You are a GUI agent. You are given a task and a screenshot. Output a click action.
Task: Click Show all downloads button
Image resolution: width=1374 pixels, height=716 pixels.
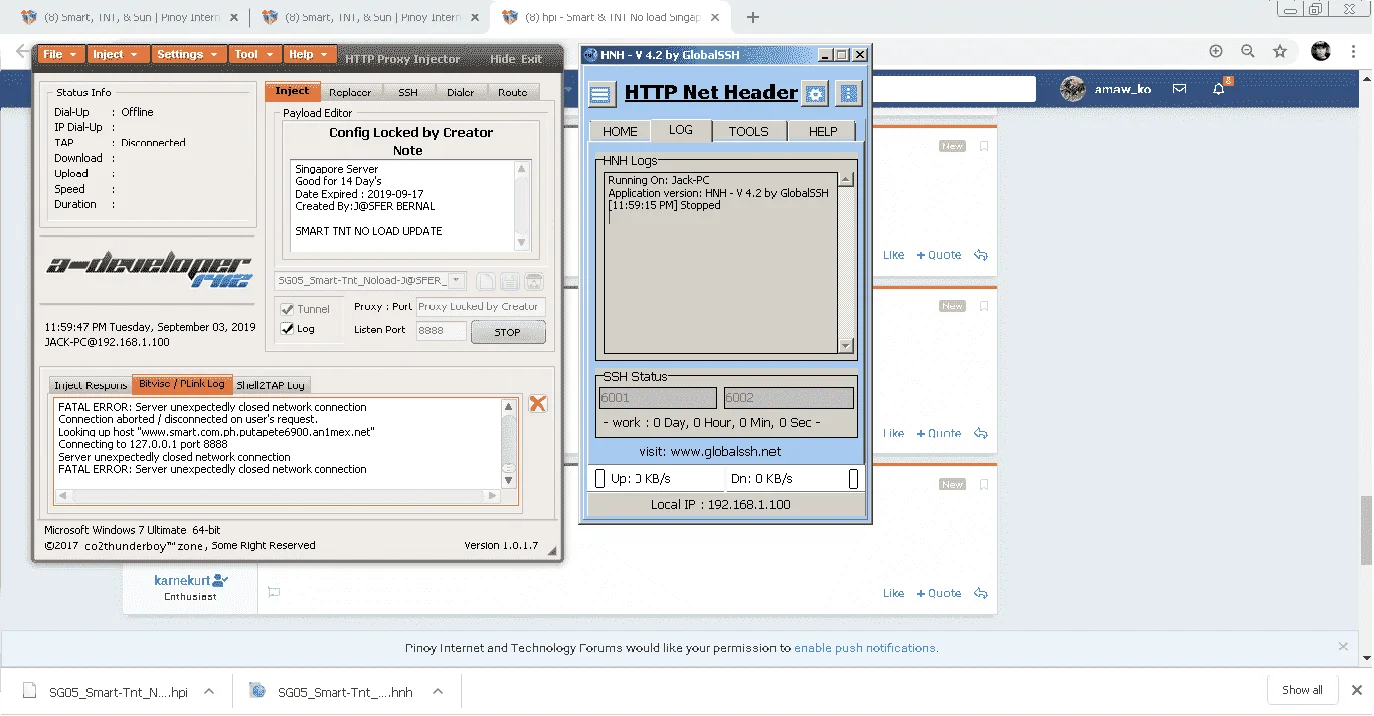tap(1302, 690)
